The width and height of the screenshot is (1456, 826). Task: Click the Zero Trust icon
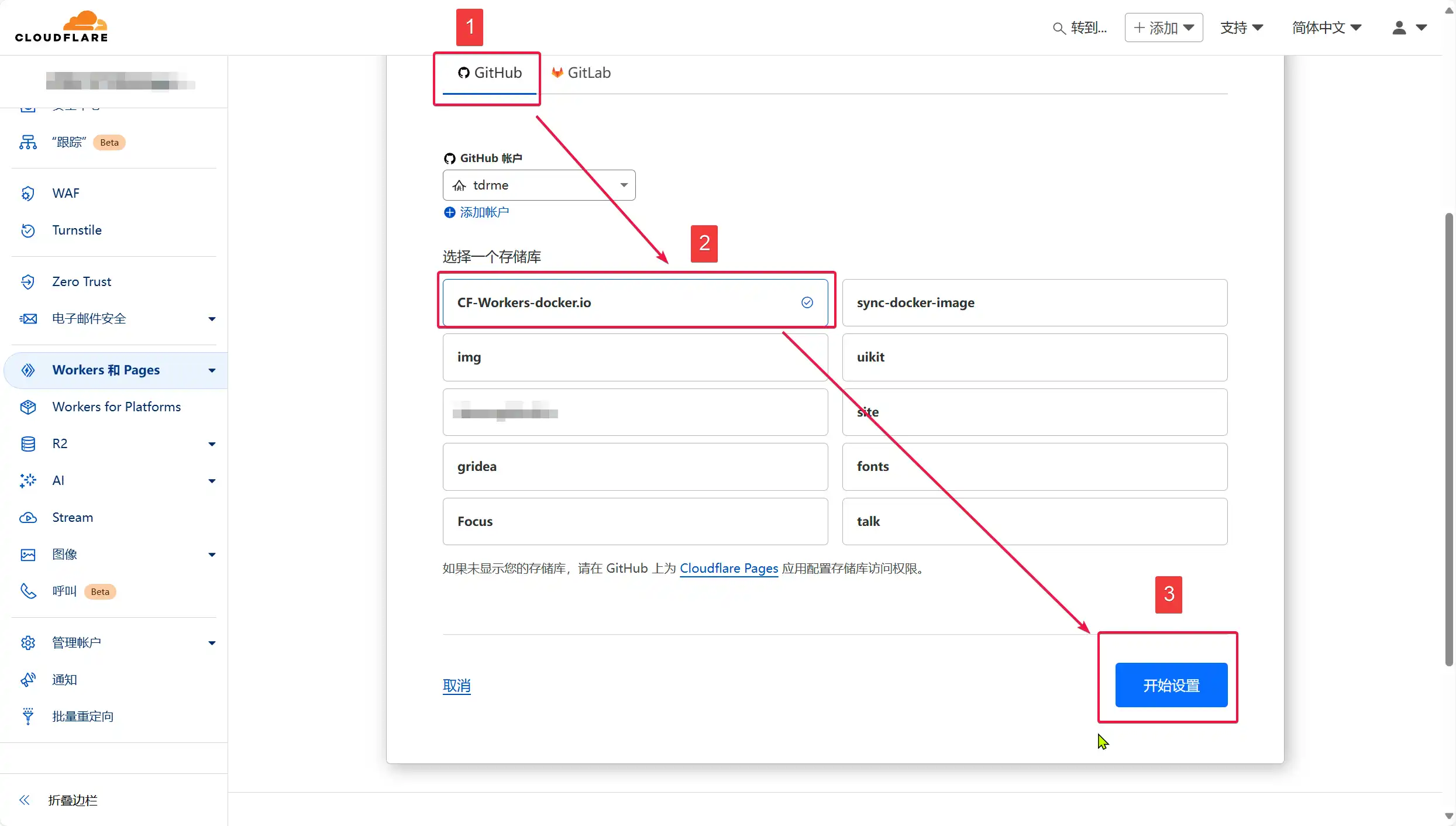click(27, 282)
